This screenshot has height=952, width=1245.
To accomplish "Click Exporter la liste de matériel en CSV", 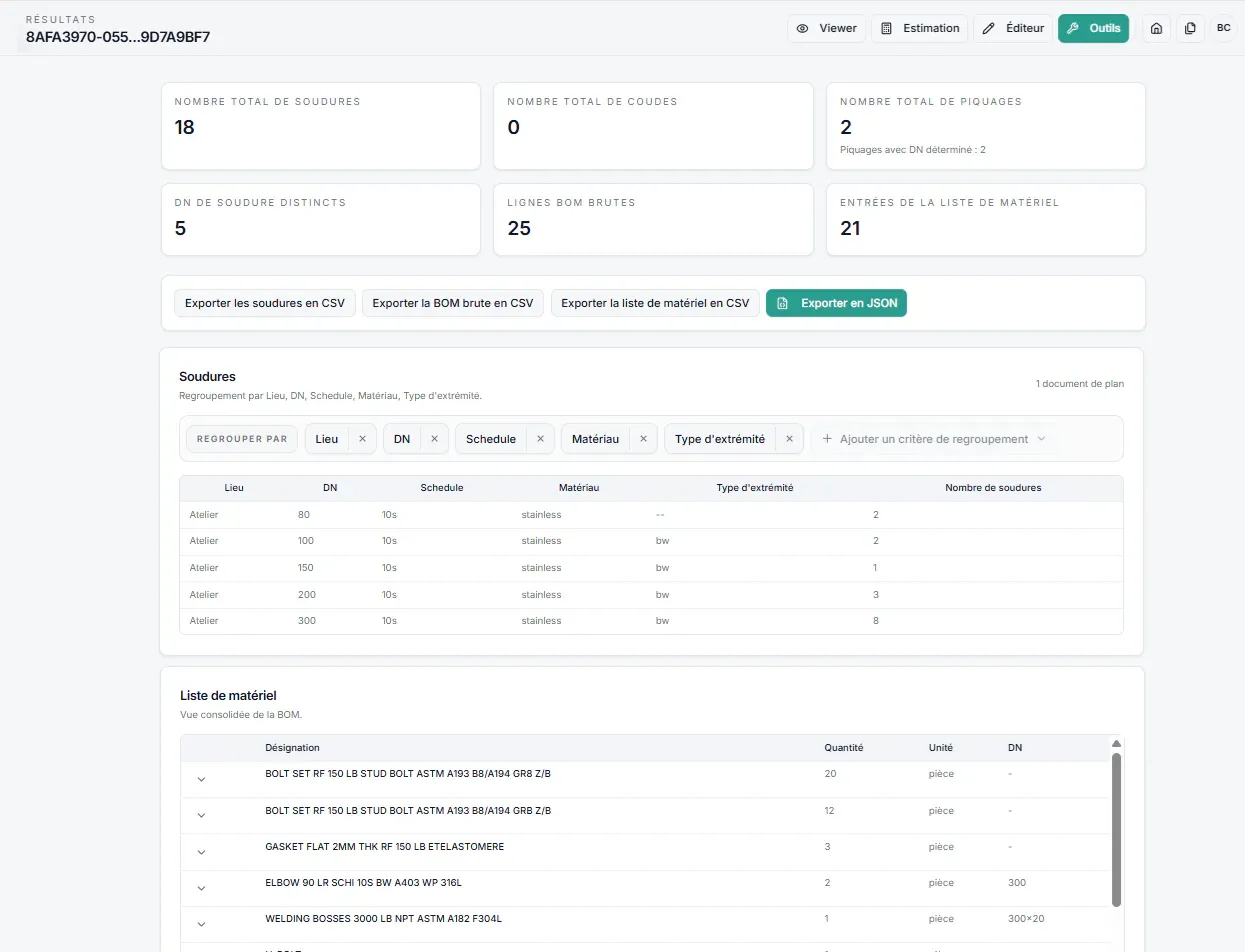I will click(x=655, y=303).
